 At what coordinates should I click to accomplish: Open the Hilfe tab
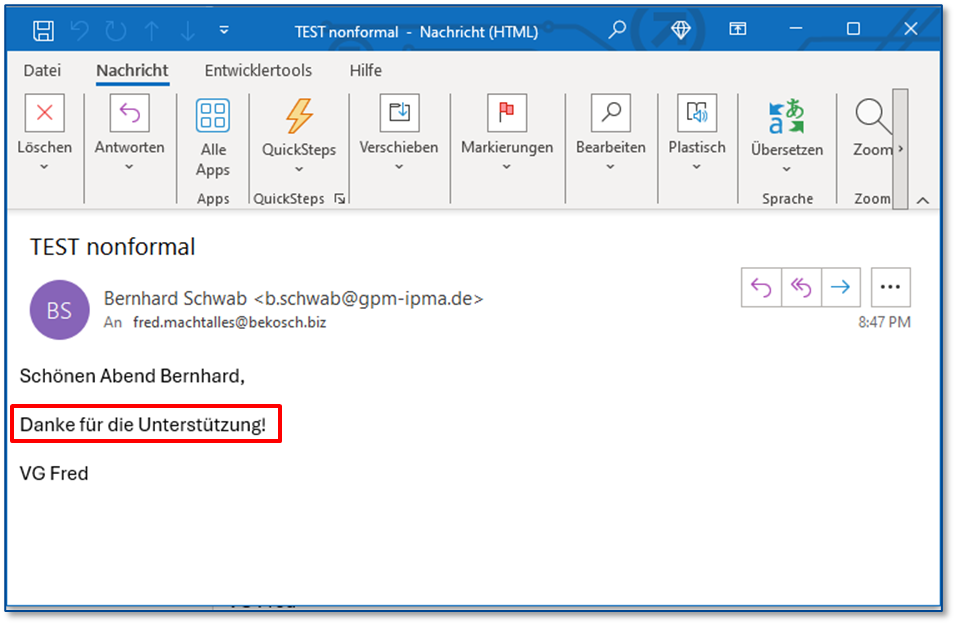coord(366,71)
